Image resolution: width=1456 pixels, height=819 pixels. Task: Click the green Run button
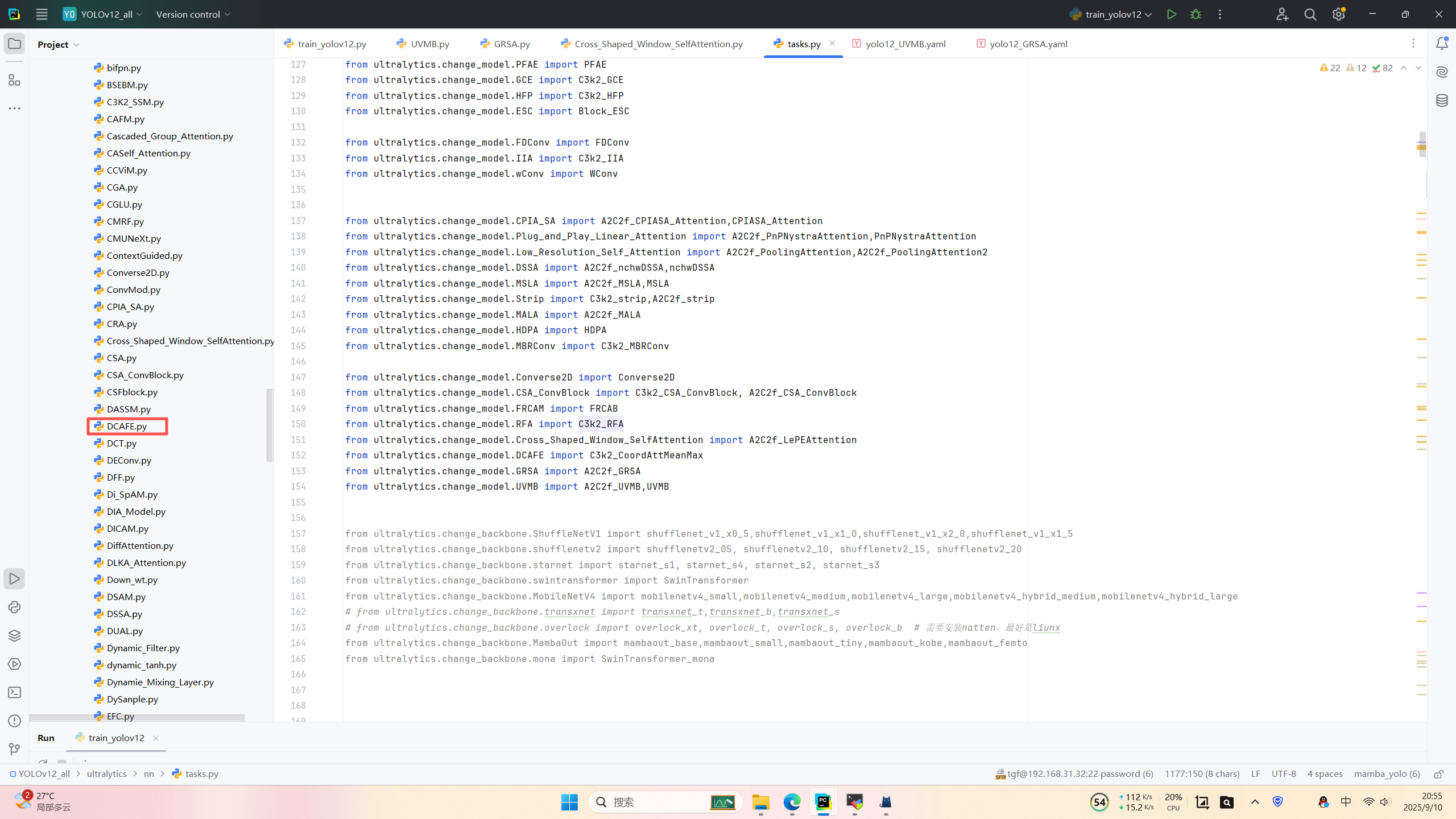(1171, 14)
